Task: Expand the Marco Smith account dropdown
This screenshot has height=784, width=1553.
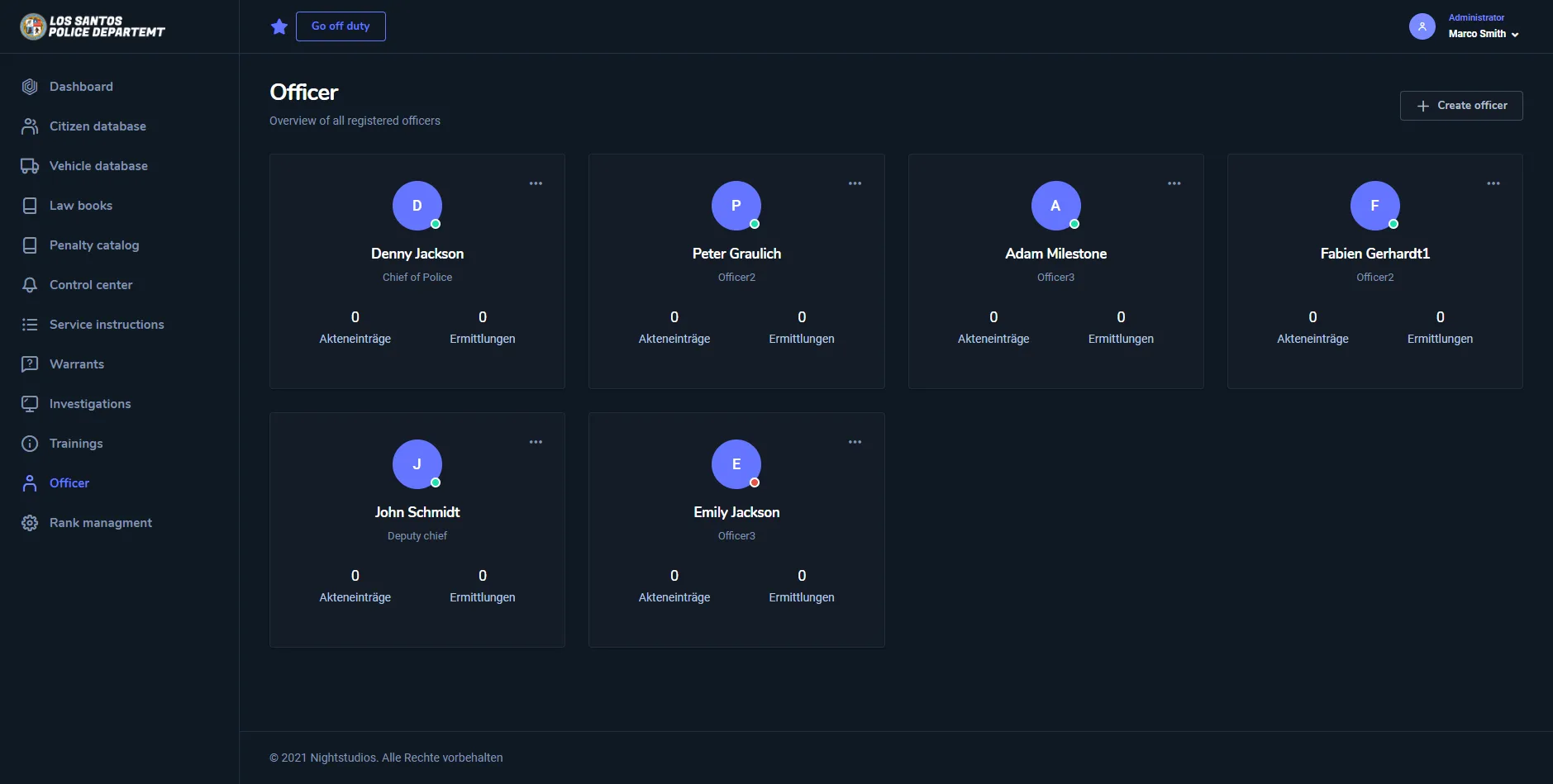Action: click(1484, 34)
